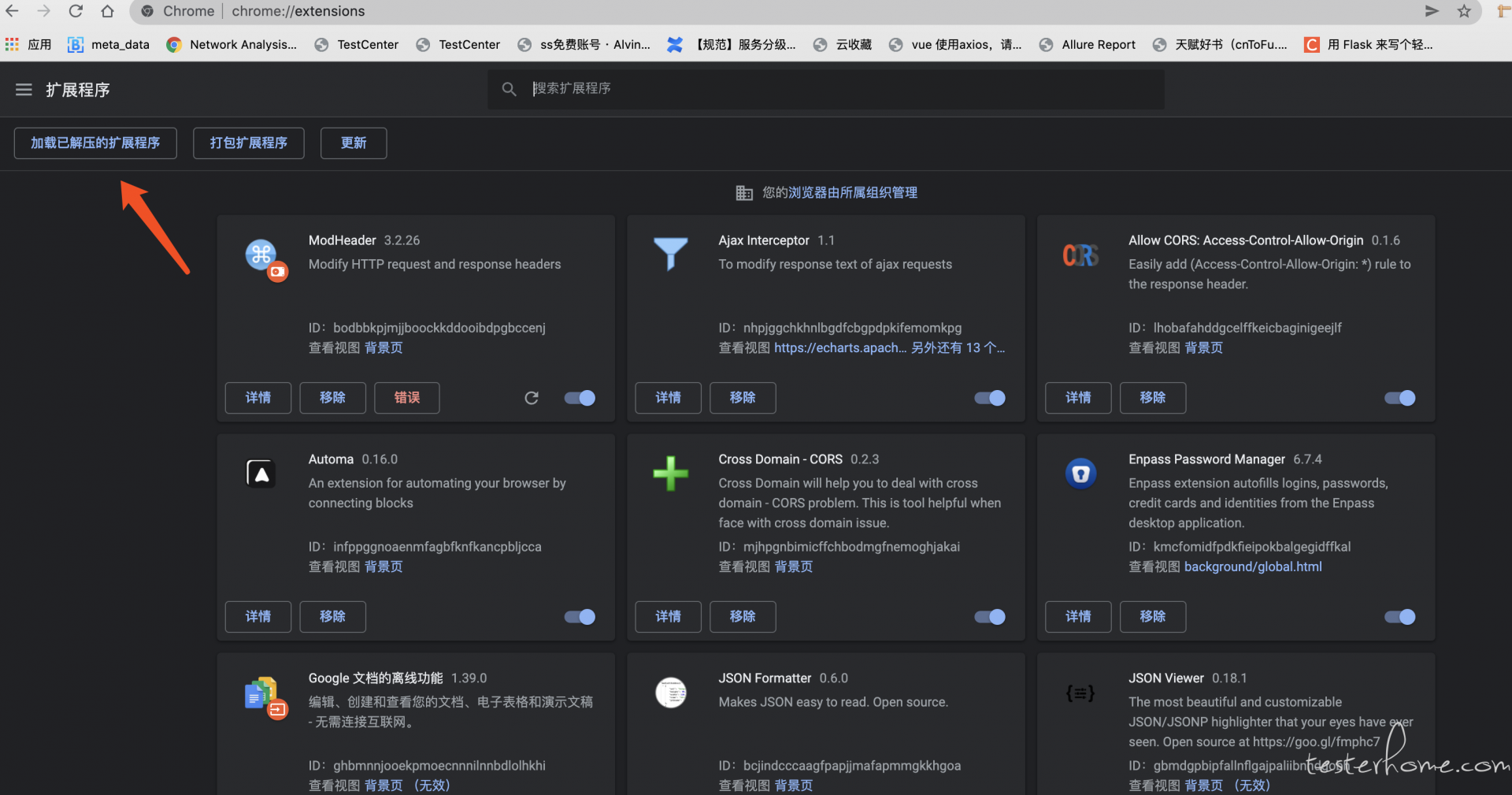Screen dimensions: 1512x795
Task: Open Automa 背景页 link
Action: tap(384, 567)
